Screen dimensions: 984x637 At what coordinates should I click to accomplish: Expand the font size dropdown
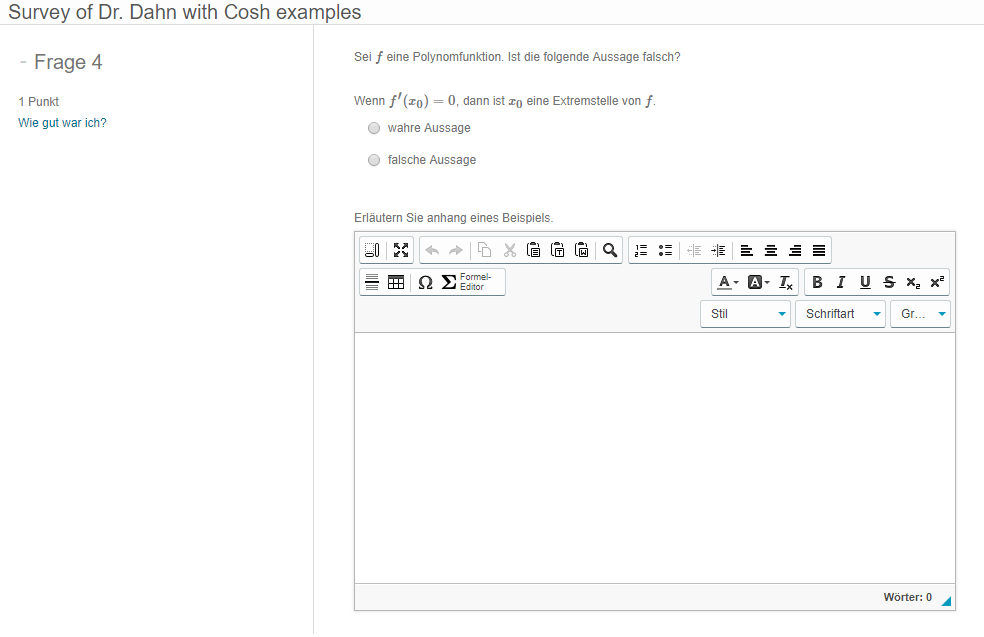pyautogui.click(x=920, y=314)
